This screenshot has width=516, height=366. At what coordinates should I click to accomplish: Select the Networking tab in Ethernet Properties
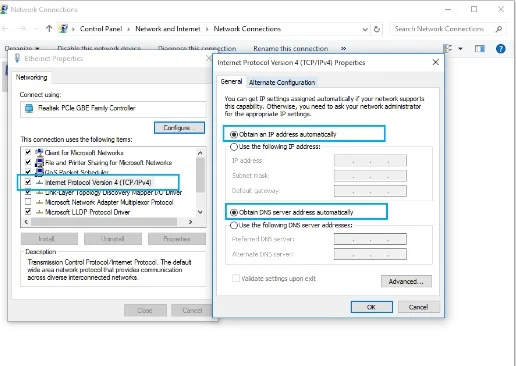31,77
